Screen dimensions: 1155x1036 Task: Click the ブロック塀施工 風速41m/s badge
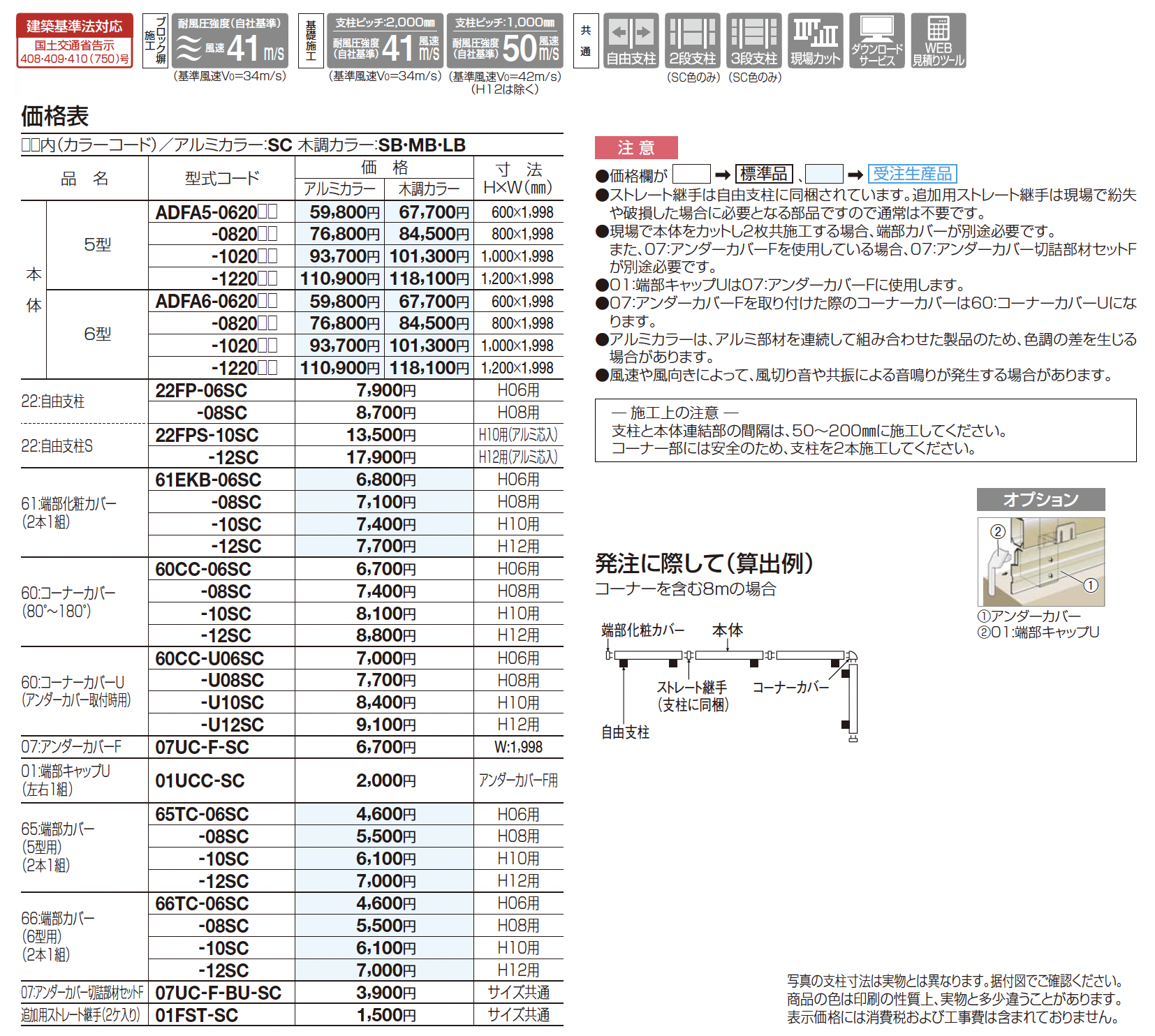pos(230,40)
